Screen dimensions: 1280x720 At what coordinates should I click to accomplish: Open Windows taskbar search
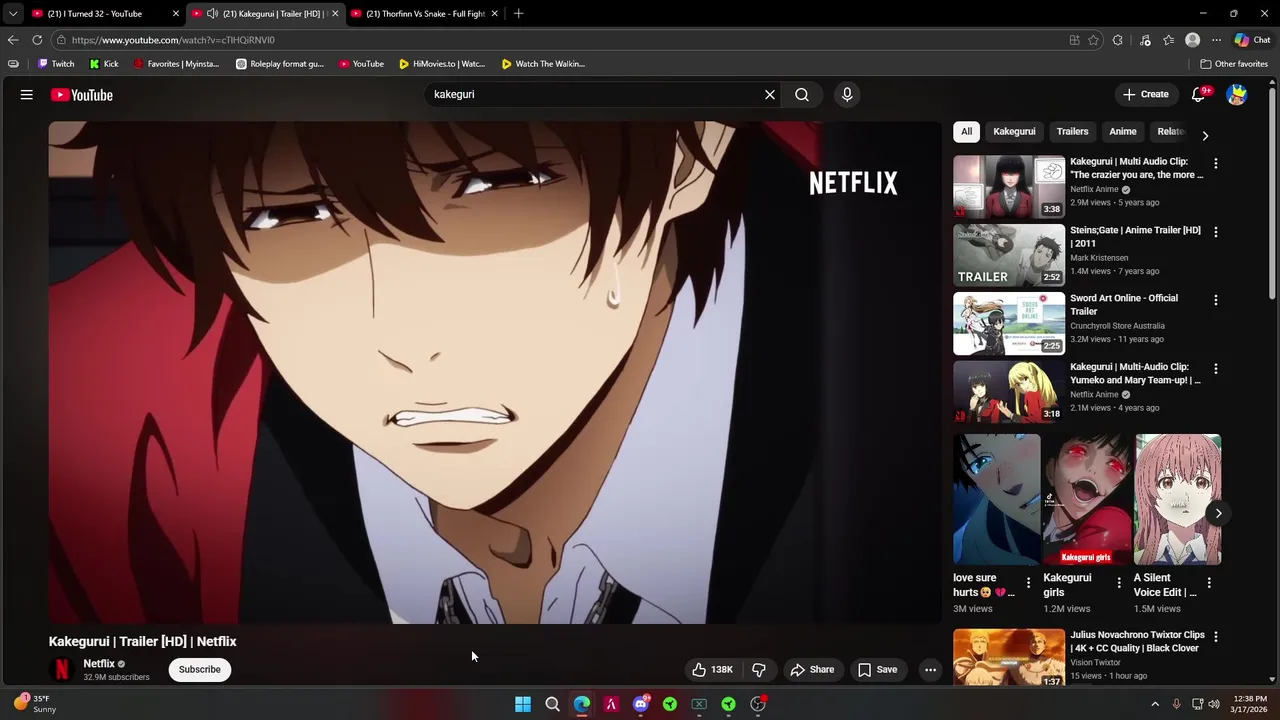(x=552, y=704)
